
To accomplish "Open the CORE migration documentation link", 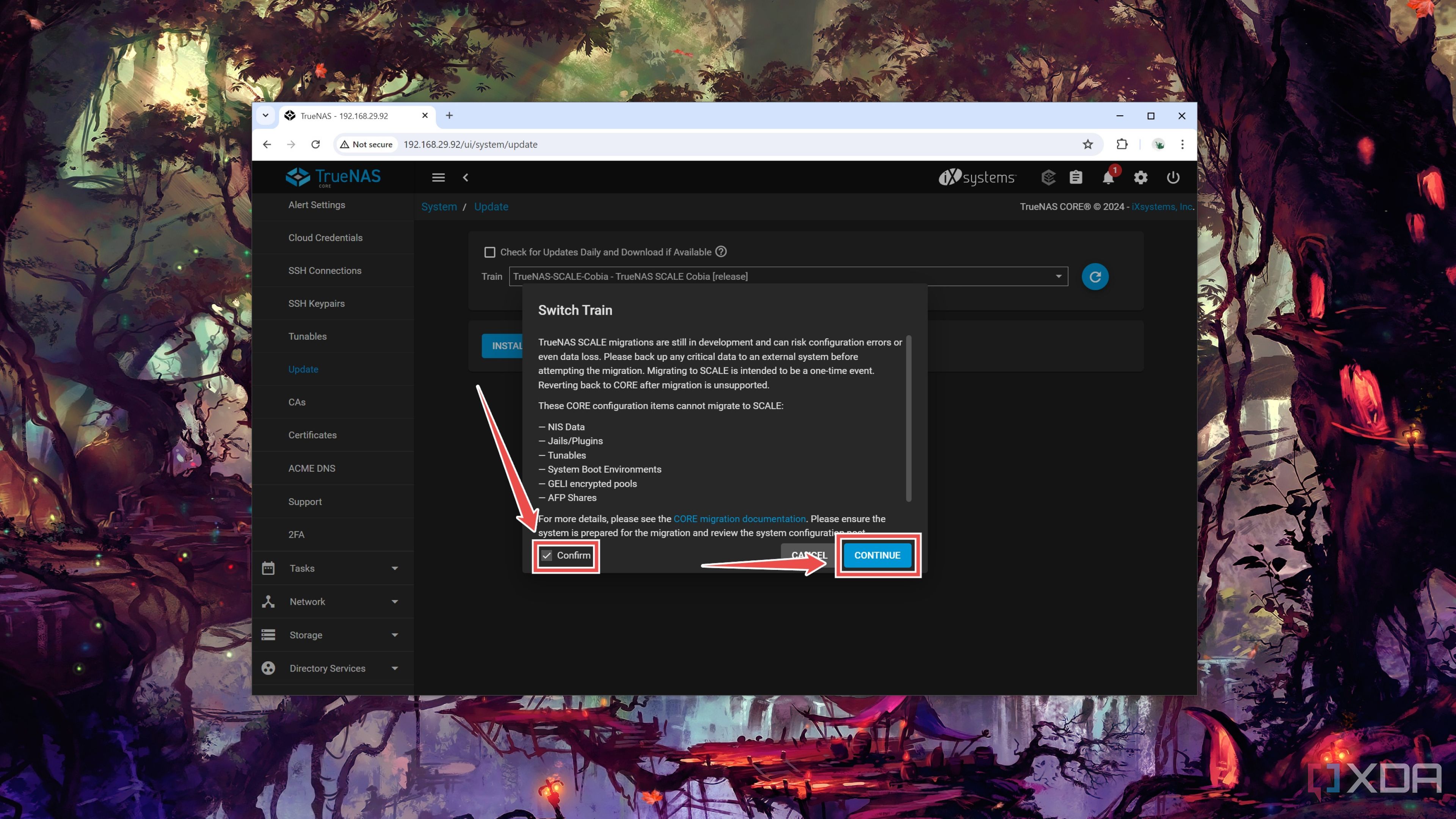I will pyautogui.click(x=739, y=518).
